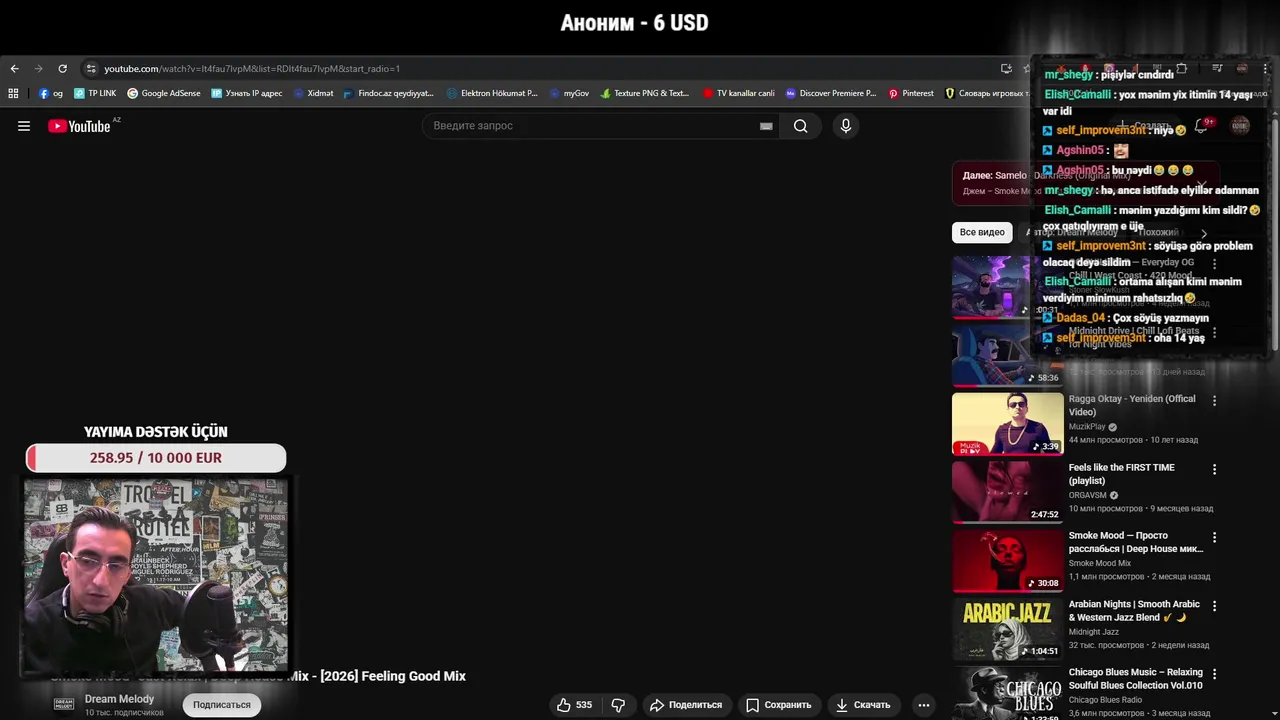Open the Discover Premiere bookmark
Screen dimensions: 1280x720
point(831,93)
